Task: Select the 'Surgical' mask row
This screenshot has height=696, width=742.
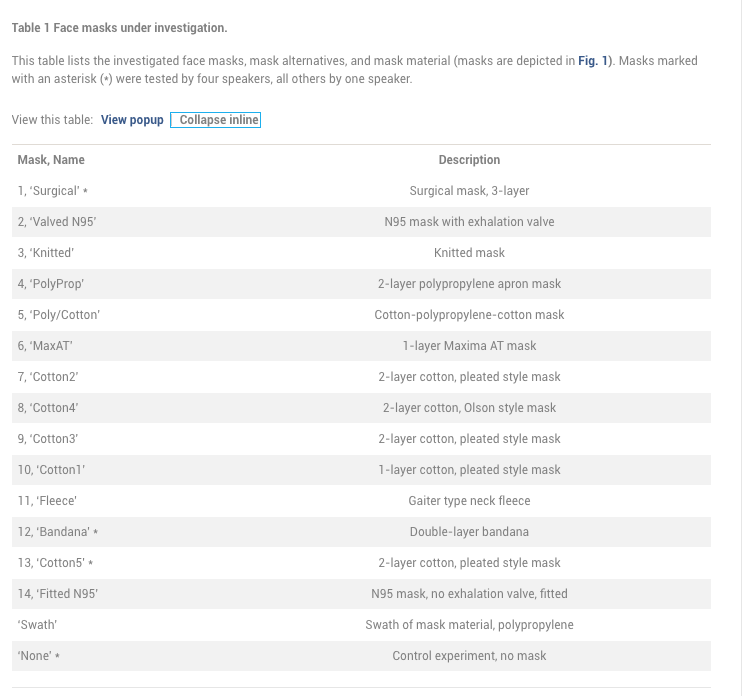Action: point(361,191)
